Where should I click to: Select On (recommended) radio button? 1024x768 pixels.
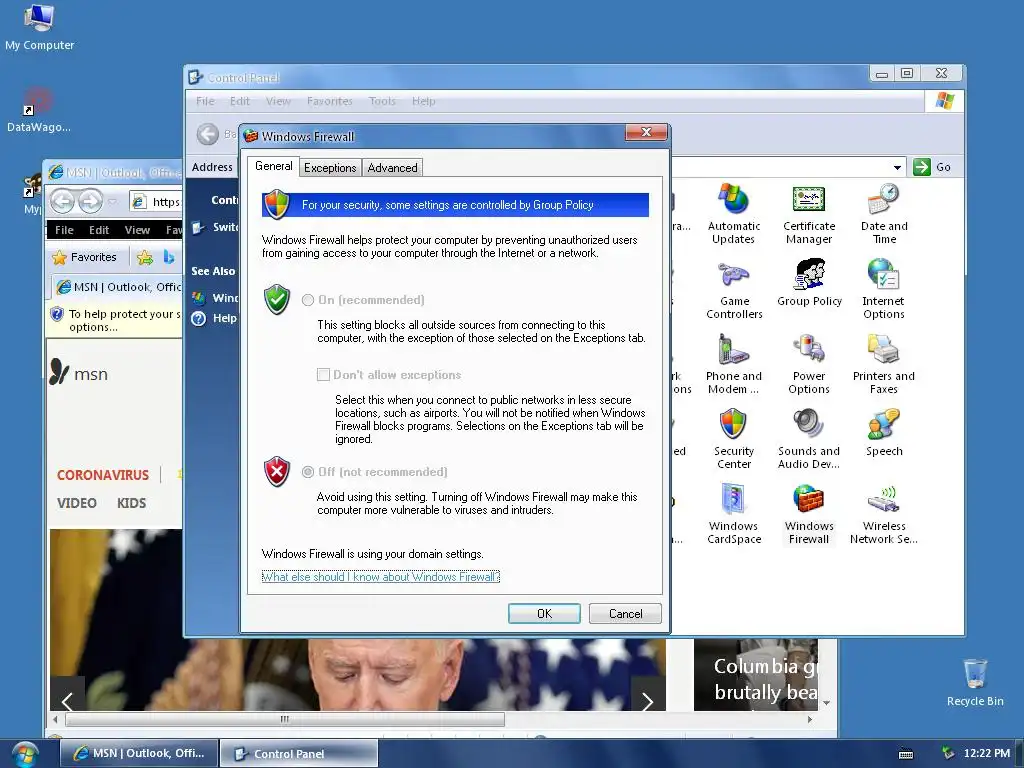pos(308,300)
